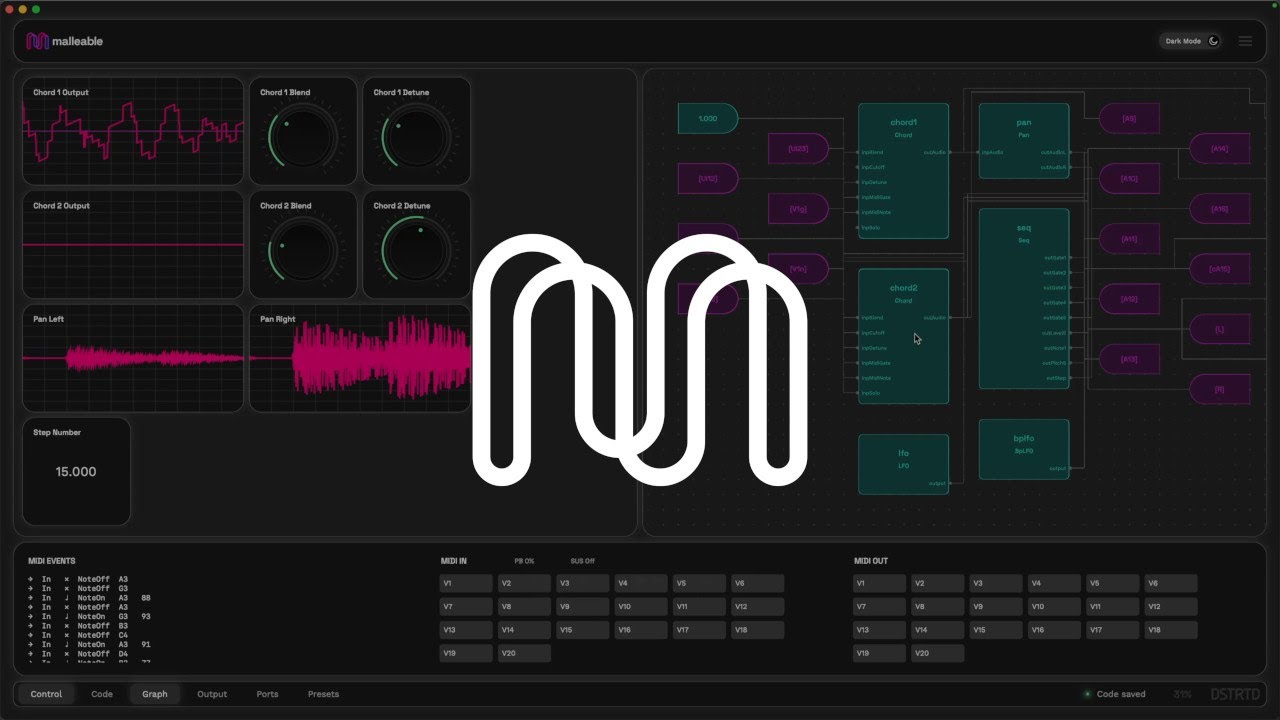Click the Step Number value 15.000
Image resolution: width=1280 pixels, height=720 pixels.
coord(76,472)
